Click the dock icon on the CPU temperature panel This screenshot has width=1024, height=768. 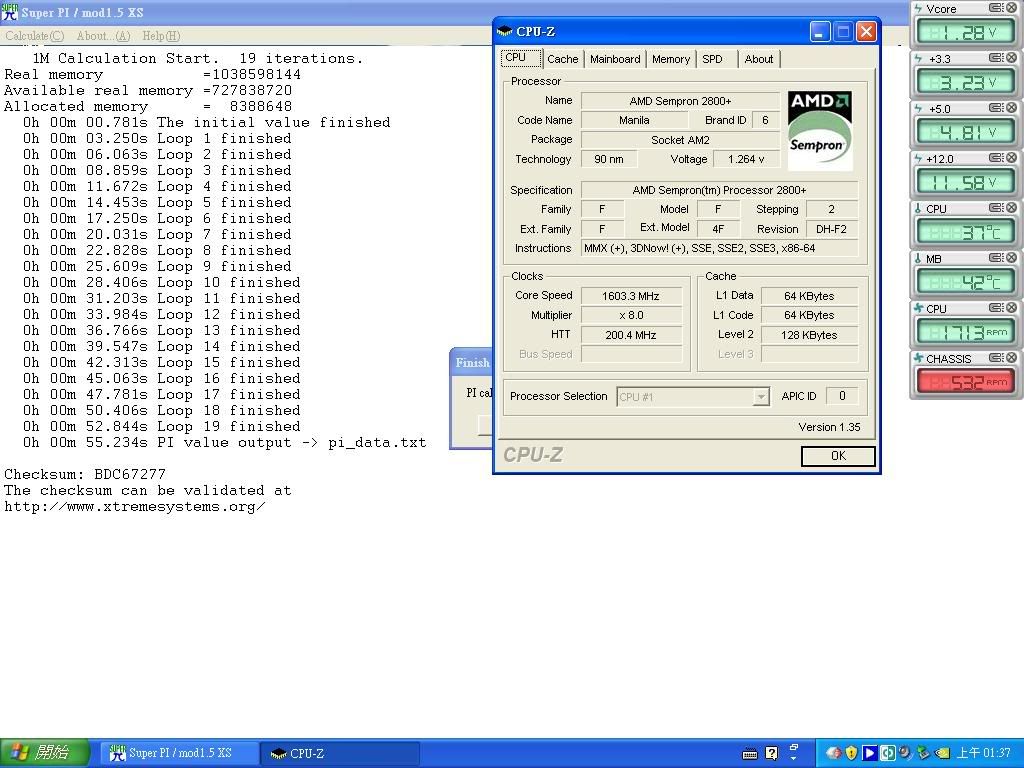pyautogui.click(x=996, y=208)
